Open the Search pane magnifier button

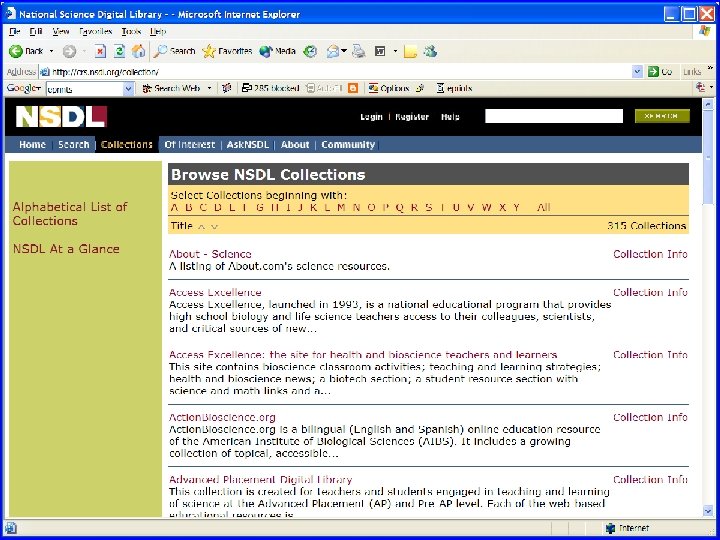pos(174,51)
